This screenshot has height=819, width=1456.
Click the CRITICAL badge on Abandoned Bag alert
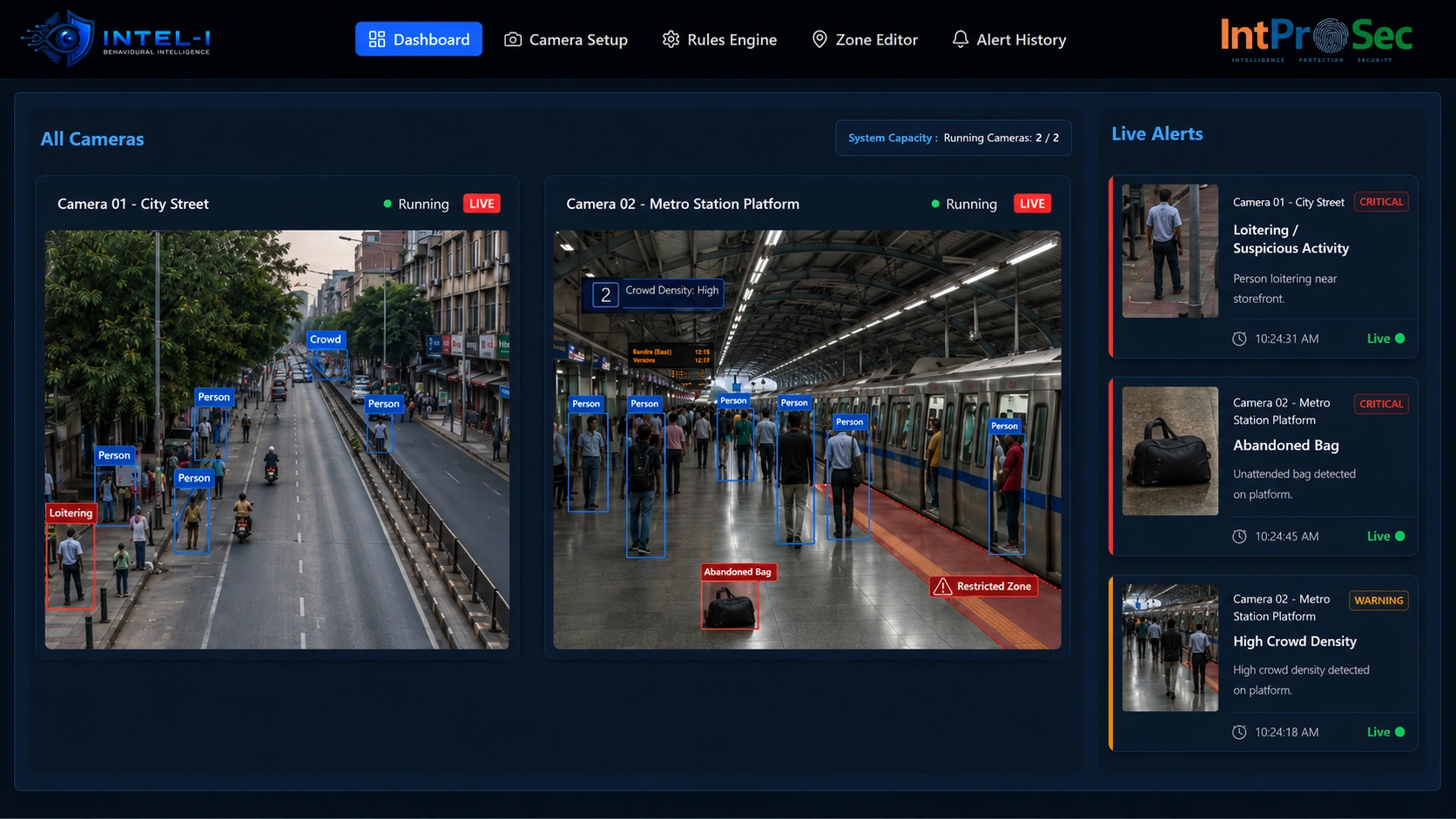(1381, 404)
